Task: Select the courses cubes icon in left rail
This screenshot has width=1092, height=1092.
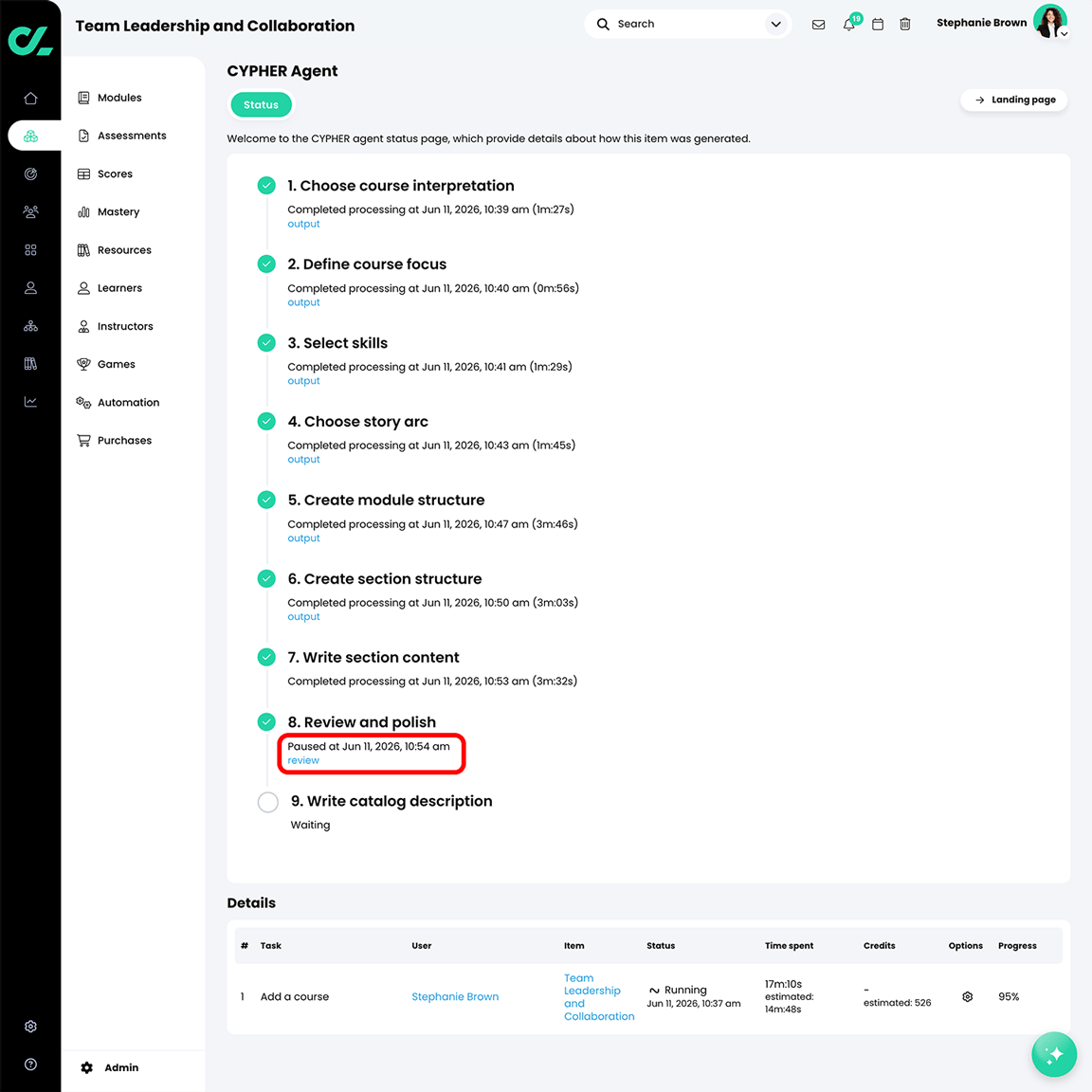Action: point(30,136)
